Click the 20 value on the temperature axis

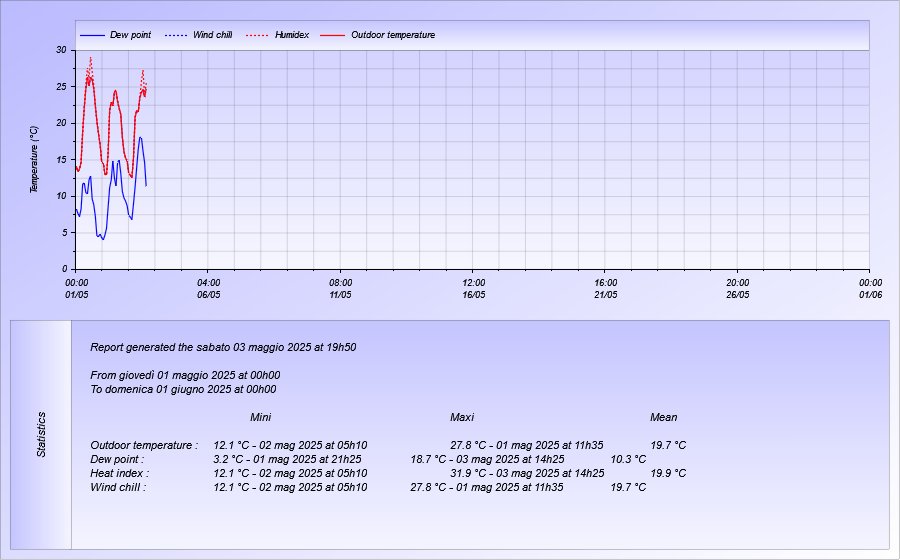click(x=61, y=123)
